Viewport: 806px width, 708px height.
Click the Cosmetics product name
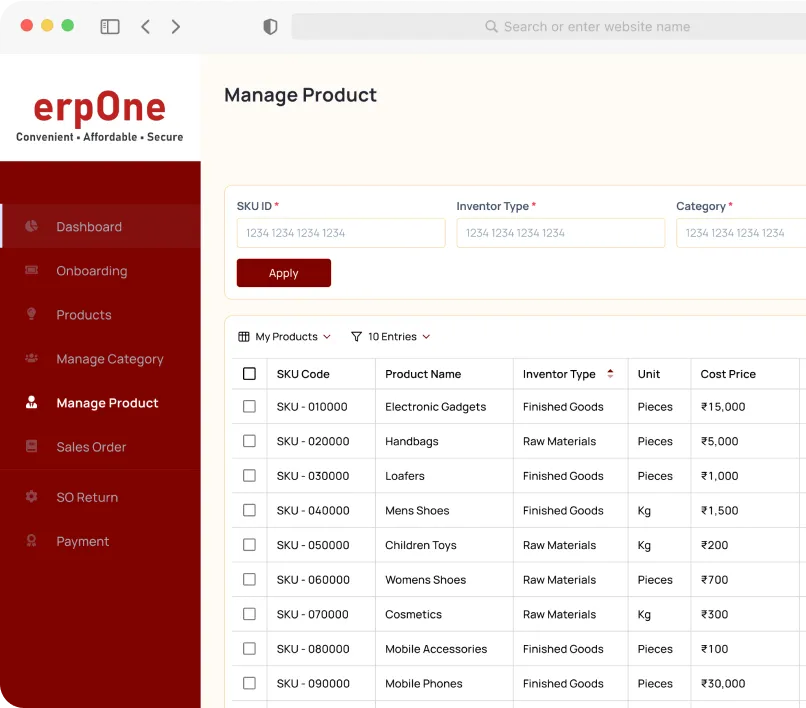413,614
